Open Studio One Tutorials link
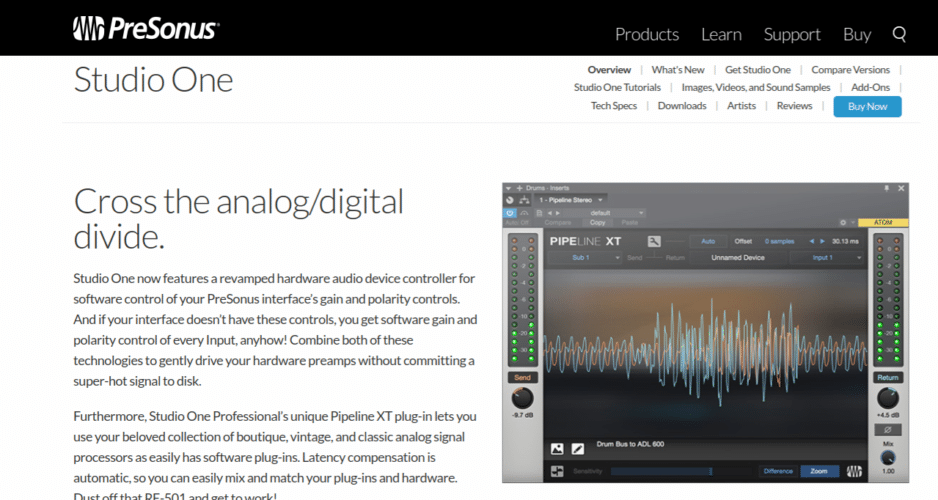Image resolution: width=938 pixels, height=500 pixels. click(617, 87)
